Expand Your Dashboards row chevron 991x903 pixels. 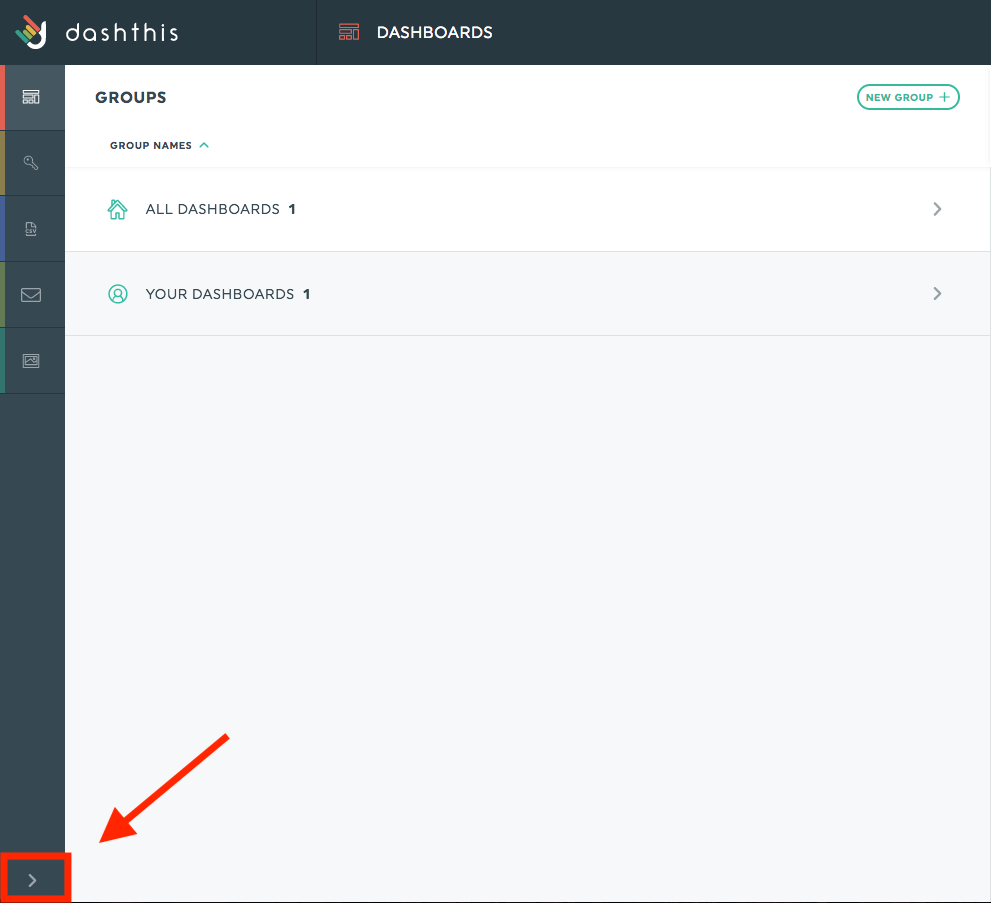click(937, 293)
